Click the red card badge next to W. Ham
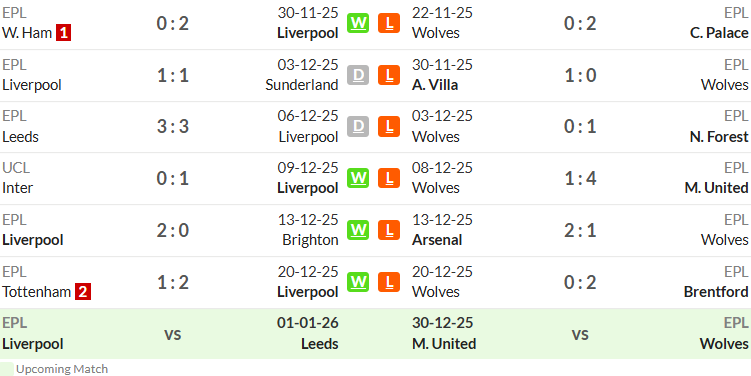Viewport: 751px width, 376px height. 63,33
